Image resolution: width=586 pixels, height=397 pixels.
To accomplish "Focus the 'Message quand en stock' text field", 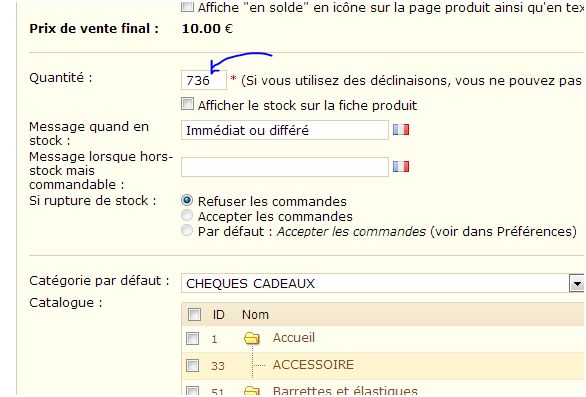I will pyautogui.click(x=285, y=130).
